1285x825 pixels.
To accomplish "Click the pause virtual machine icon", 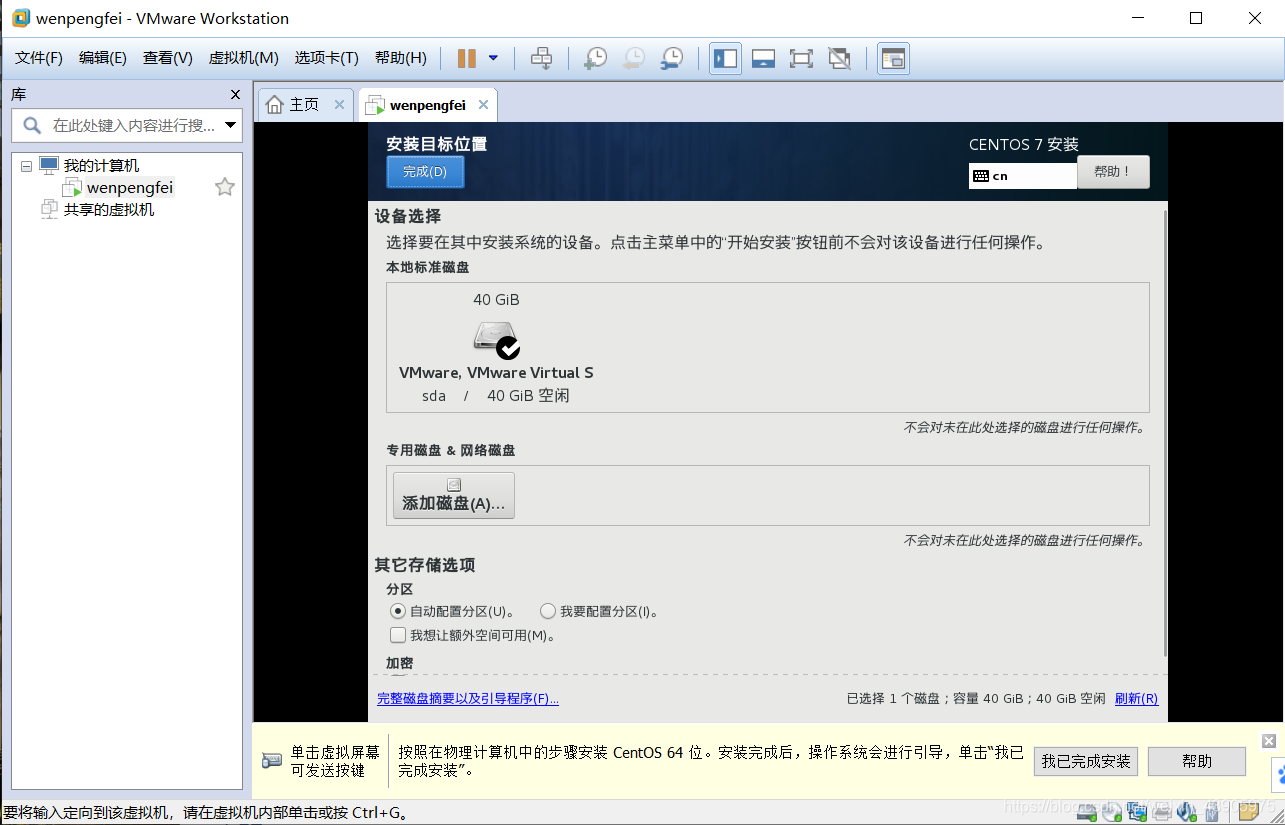I will tap(467, 58).
